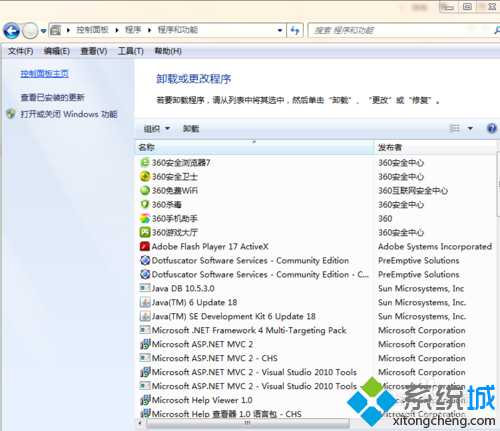Click .NET Framework 4 Multi-Targeting Pack icon
The height and width of the screenshot is (431, 500).
(x=145, y=330)
